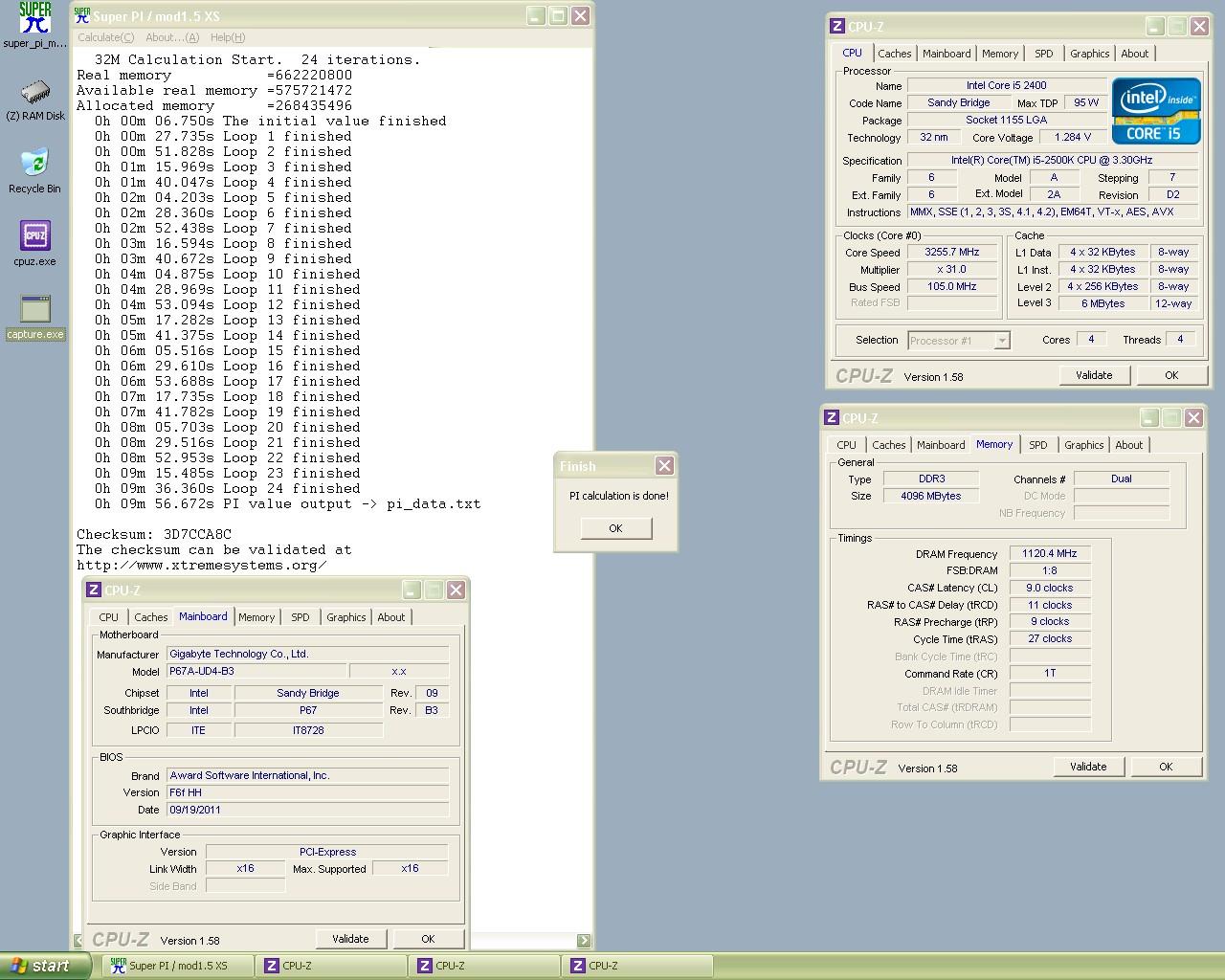Screen dimensions: 1225x980
Task: Open About tab in the CPU window
Action: (x=1135, y=54)
